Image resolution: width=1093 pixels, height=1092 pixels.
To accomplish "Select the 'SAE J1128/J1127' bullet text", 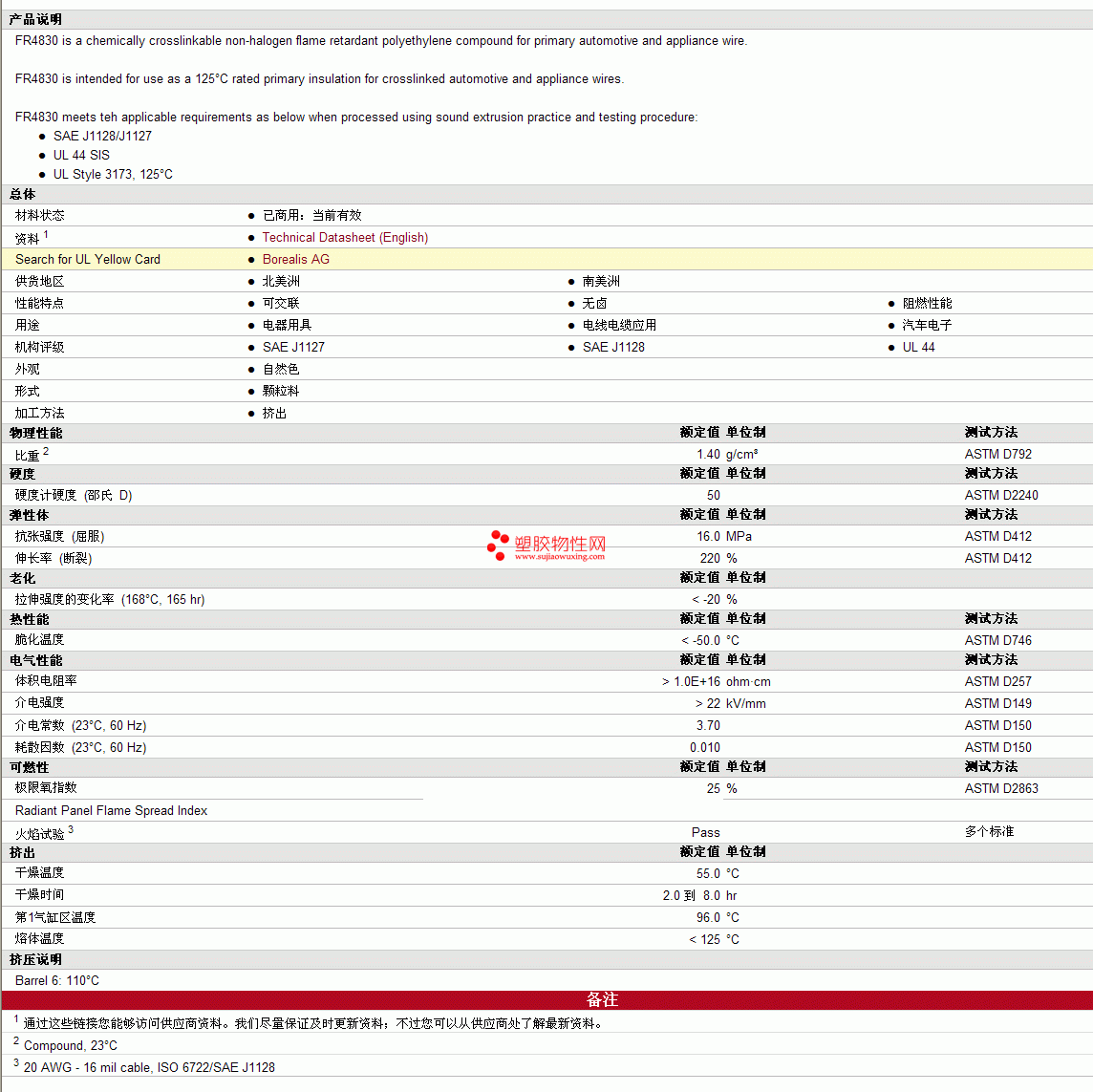I will pyautogui.click(x=102, y=136).
